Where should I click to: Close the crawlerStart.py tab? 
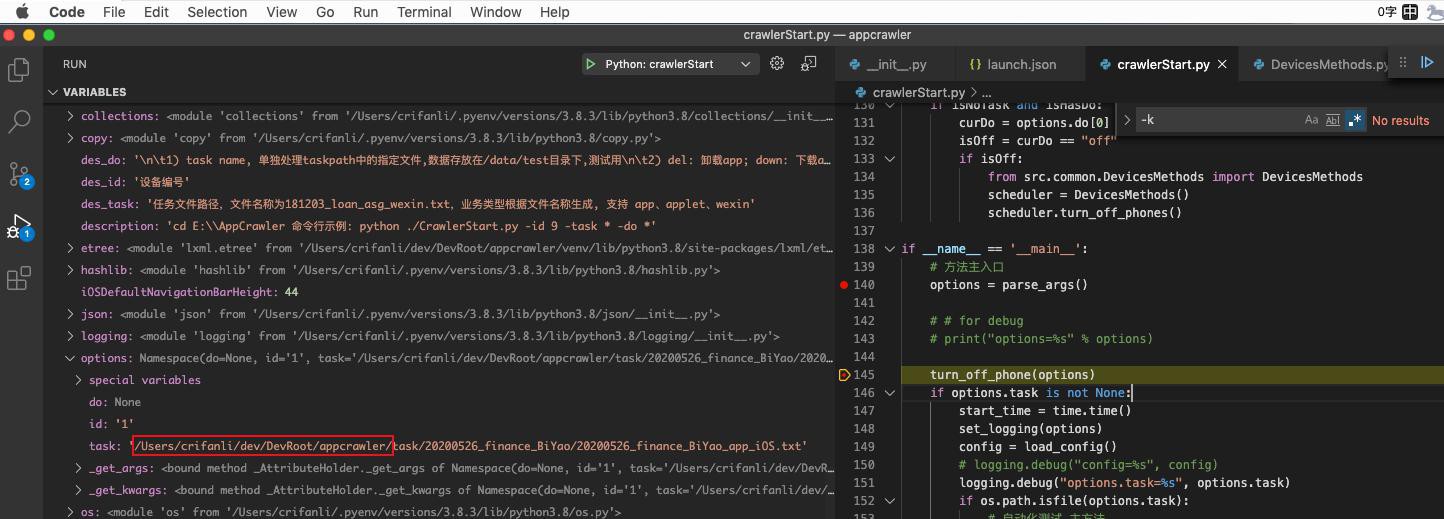pyautogui.click(x=1222, y=64)
